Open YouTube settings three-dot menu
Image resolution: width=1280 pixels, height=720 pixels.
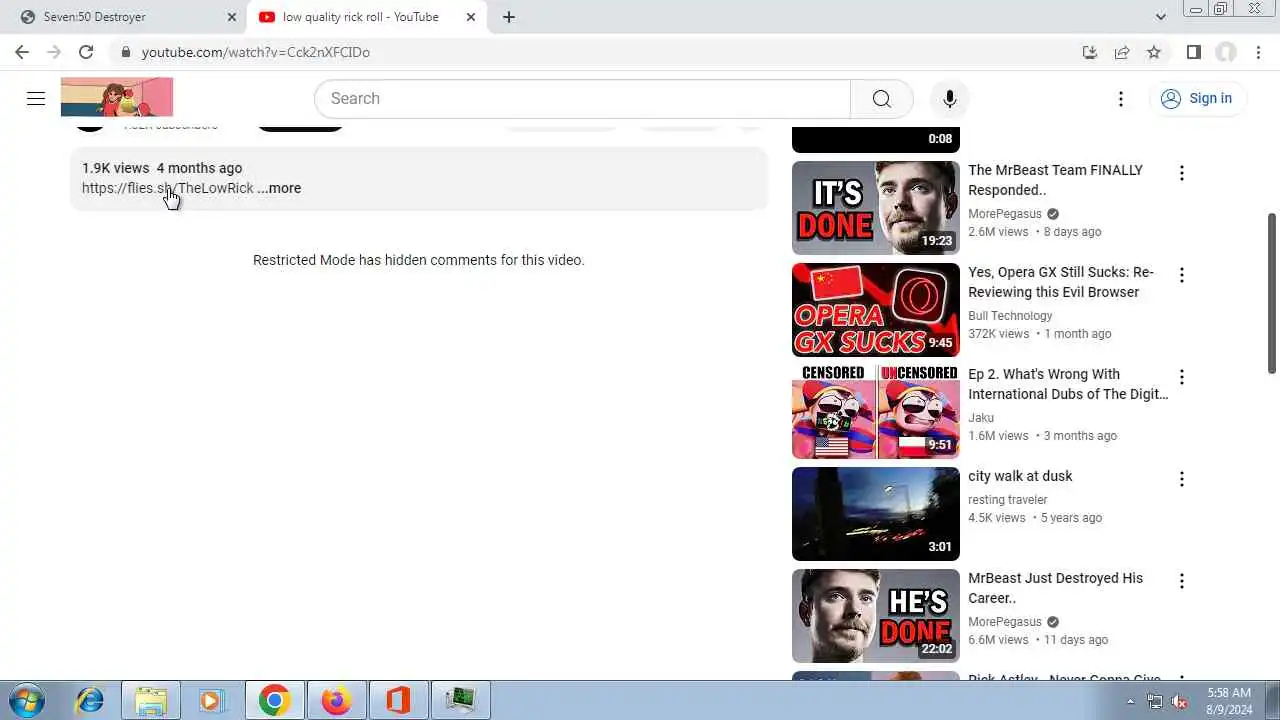click(1121, 98)
